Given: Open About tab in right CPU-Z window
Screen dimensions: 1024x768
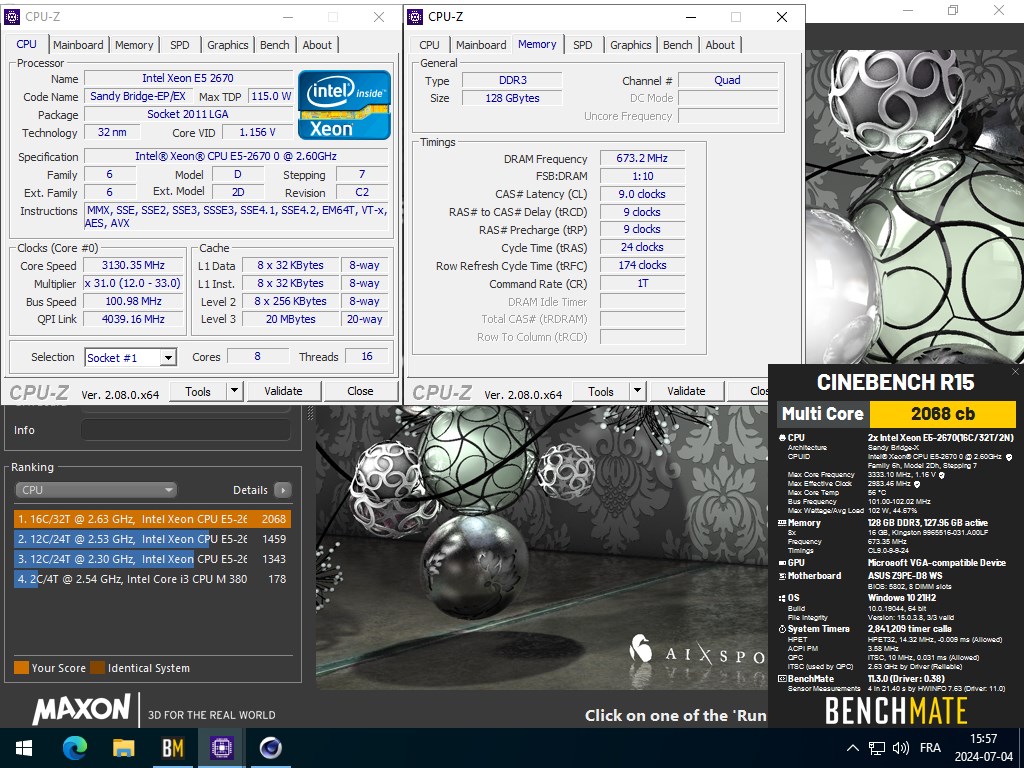Looking at the screenshot, I should coord(720,45).
